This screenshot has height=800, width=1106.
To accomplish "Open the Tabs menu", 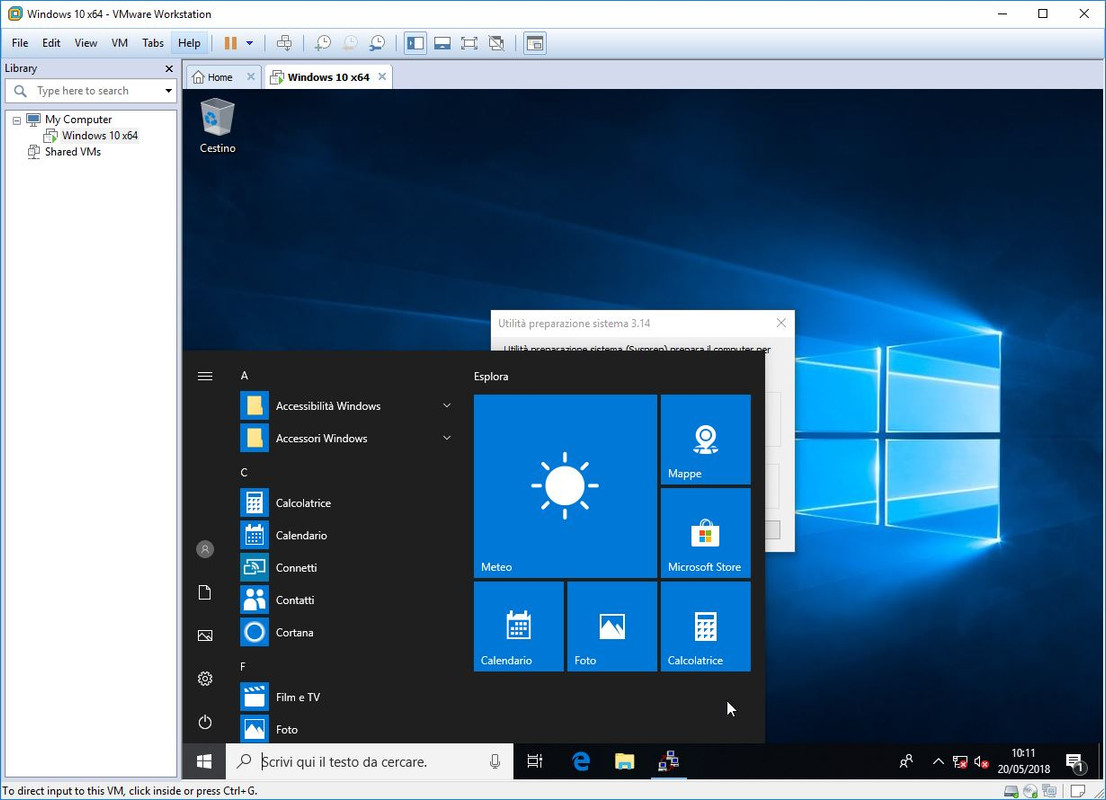I will click(152, 43).
